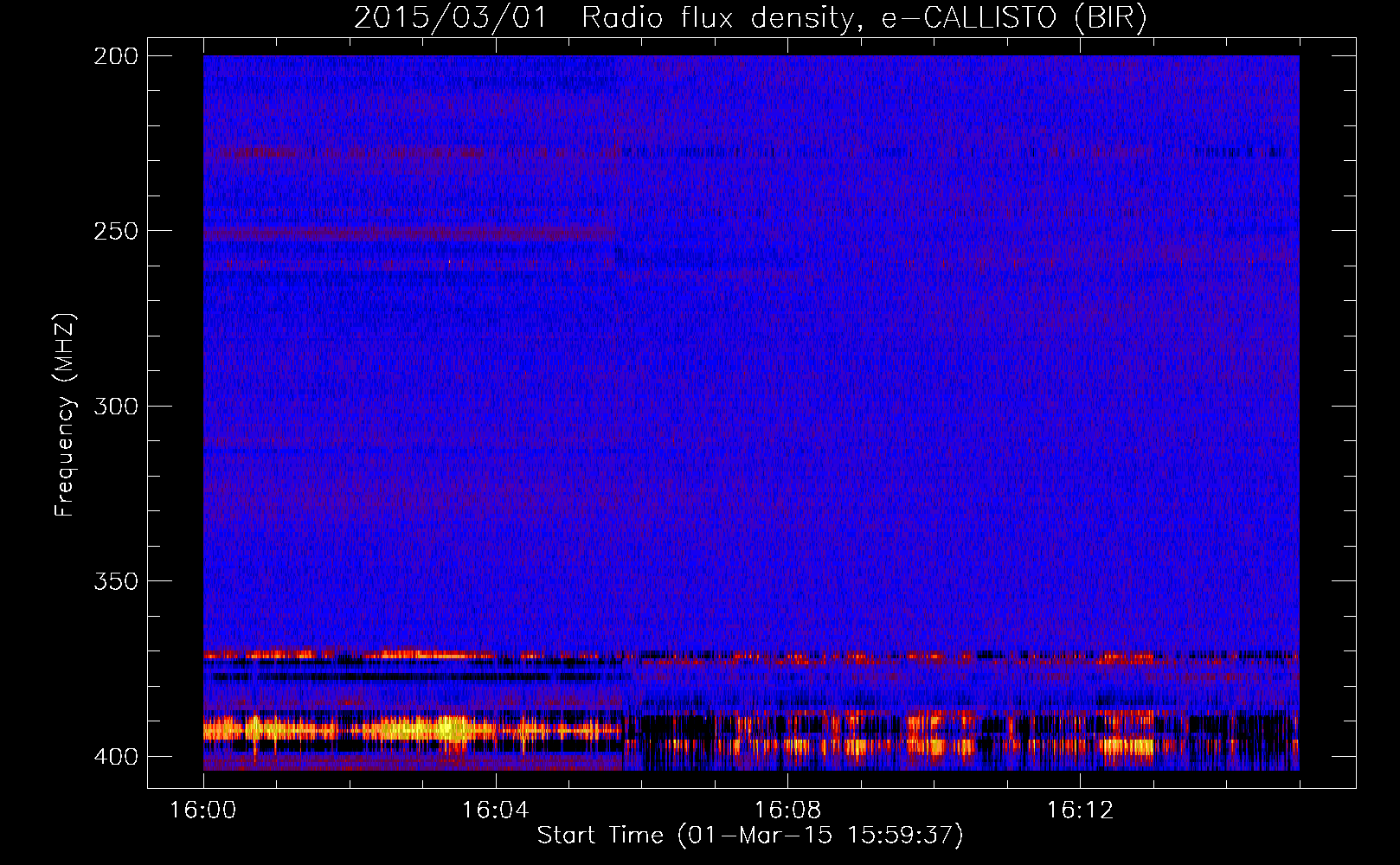This screenshot has width=1400, height=865.
Task: Select the 250 frequency tick label
Action: pyautogui.click(x=116, y=231)
